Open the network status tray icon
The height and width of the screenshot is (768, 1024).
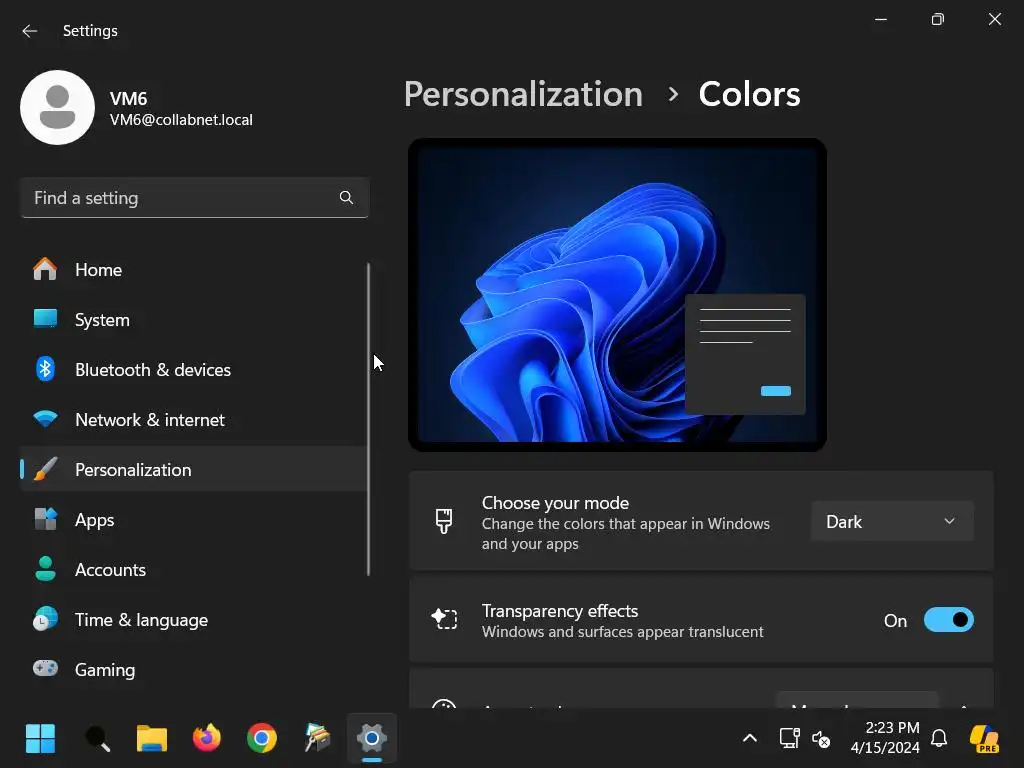790,739
